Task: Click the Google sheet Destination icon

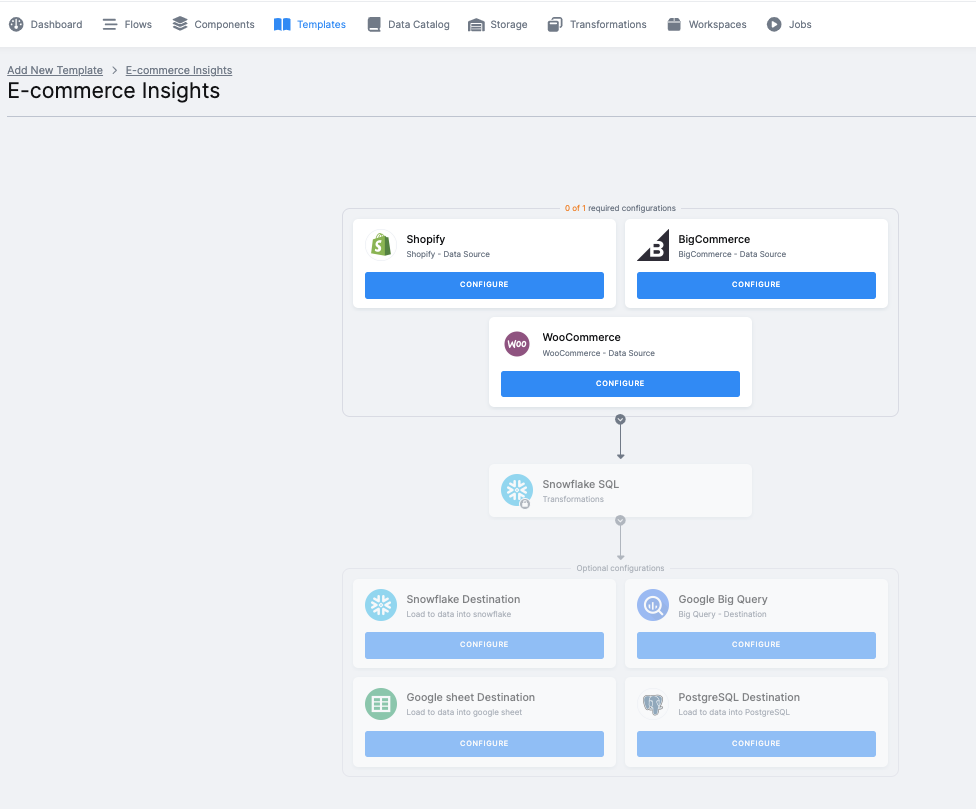Action: click(x=381, y=703)
